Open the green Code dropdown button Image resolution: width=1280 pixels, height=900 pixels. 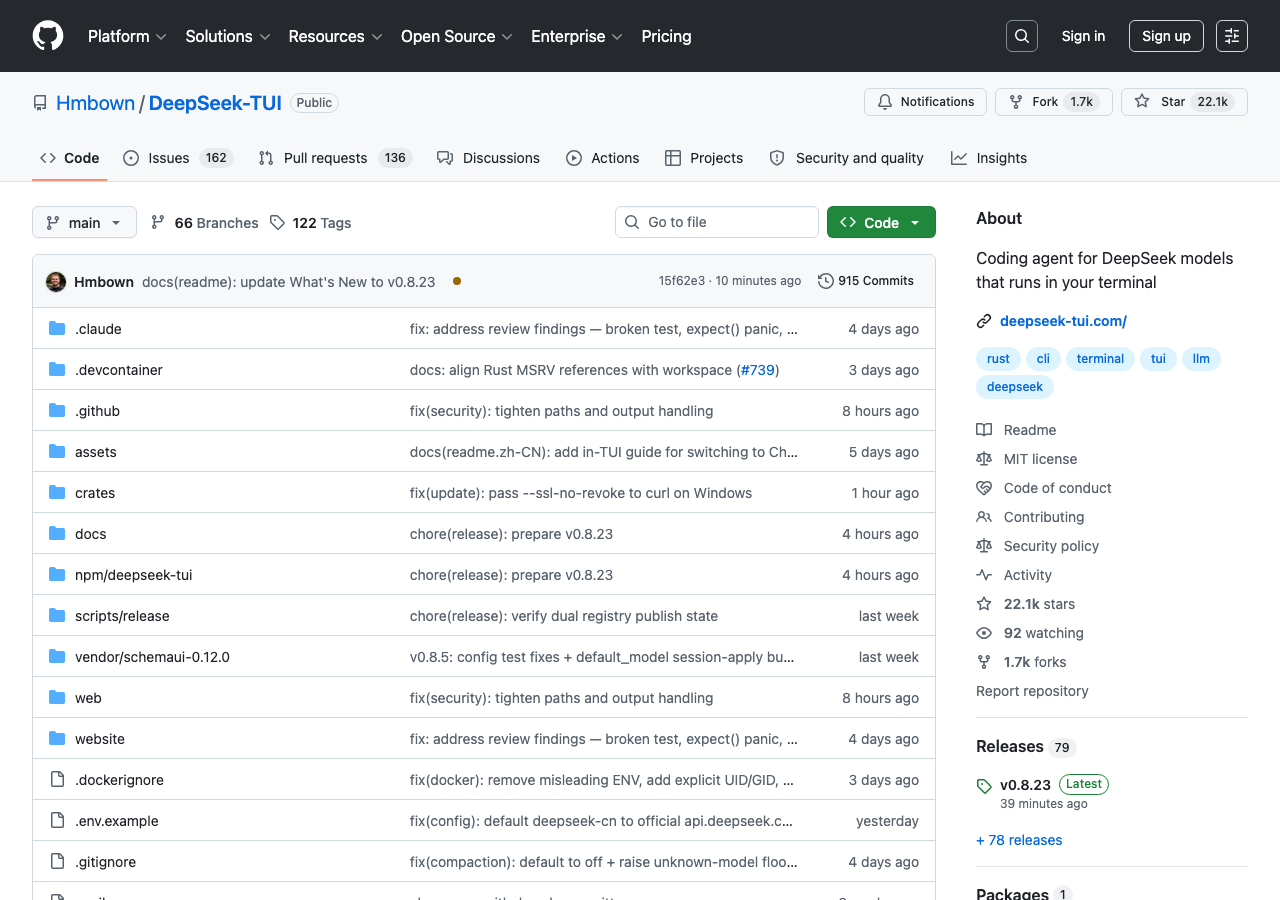(x=881, y=222)
